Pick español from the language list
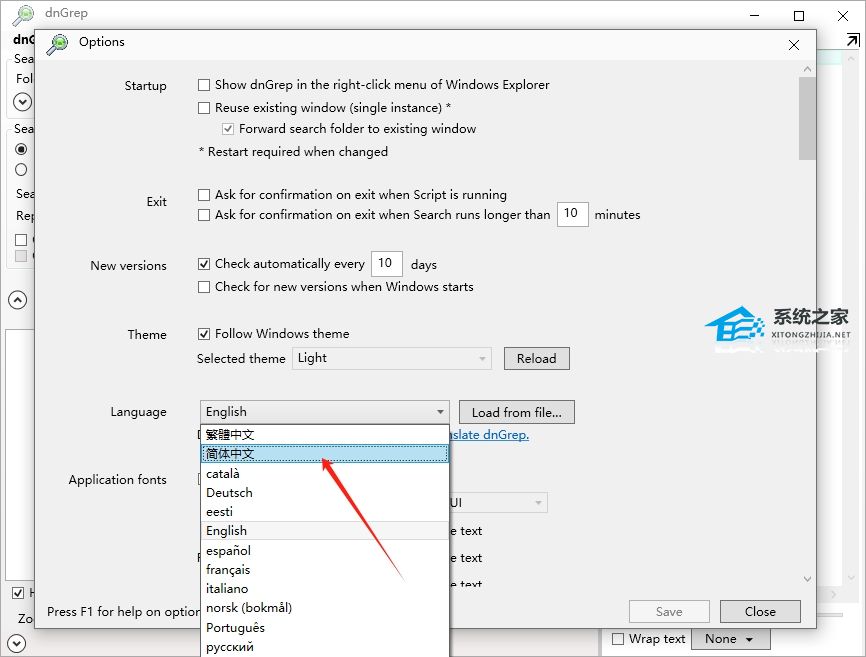 [x=324, y=550]
